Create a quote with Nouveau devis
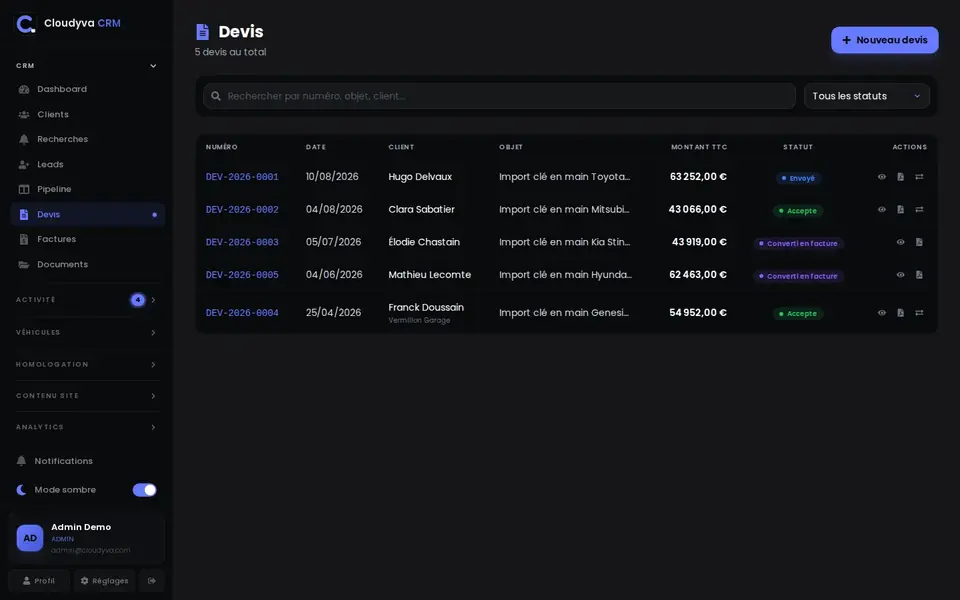 (x=885, y=40)
